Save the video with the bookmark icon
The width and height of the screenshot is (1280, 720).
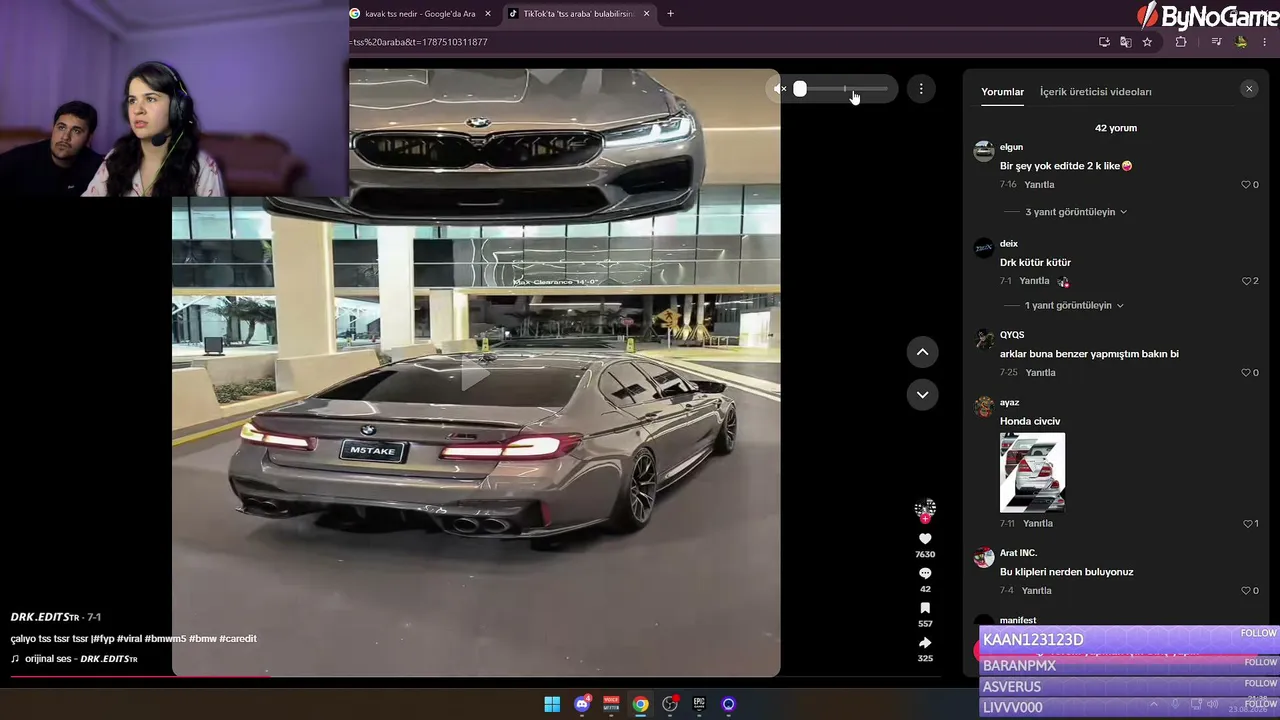pos(925,608)
